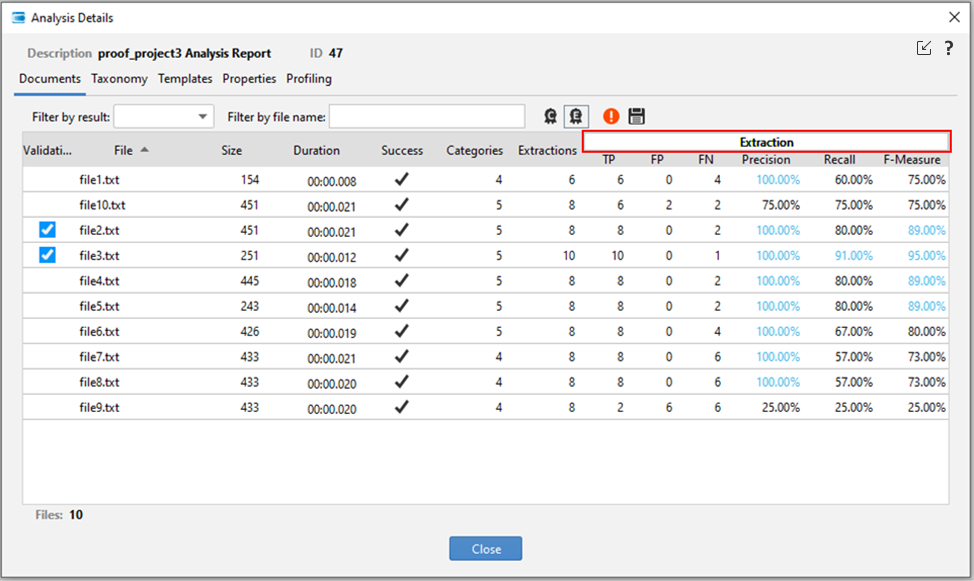The width and height of the screenshot is (974, 581).
Task: Uncheck the validation checkbox for file3.txt
Action: click(47, 255)
